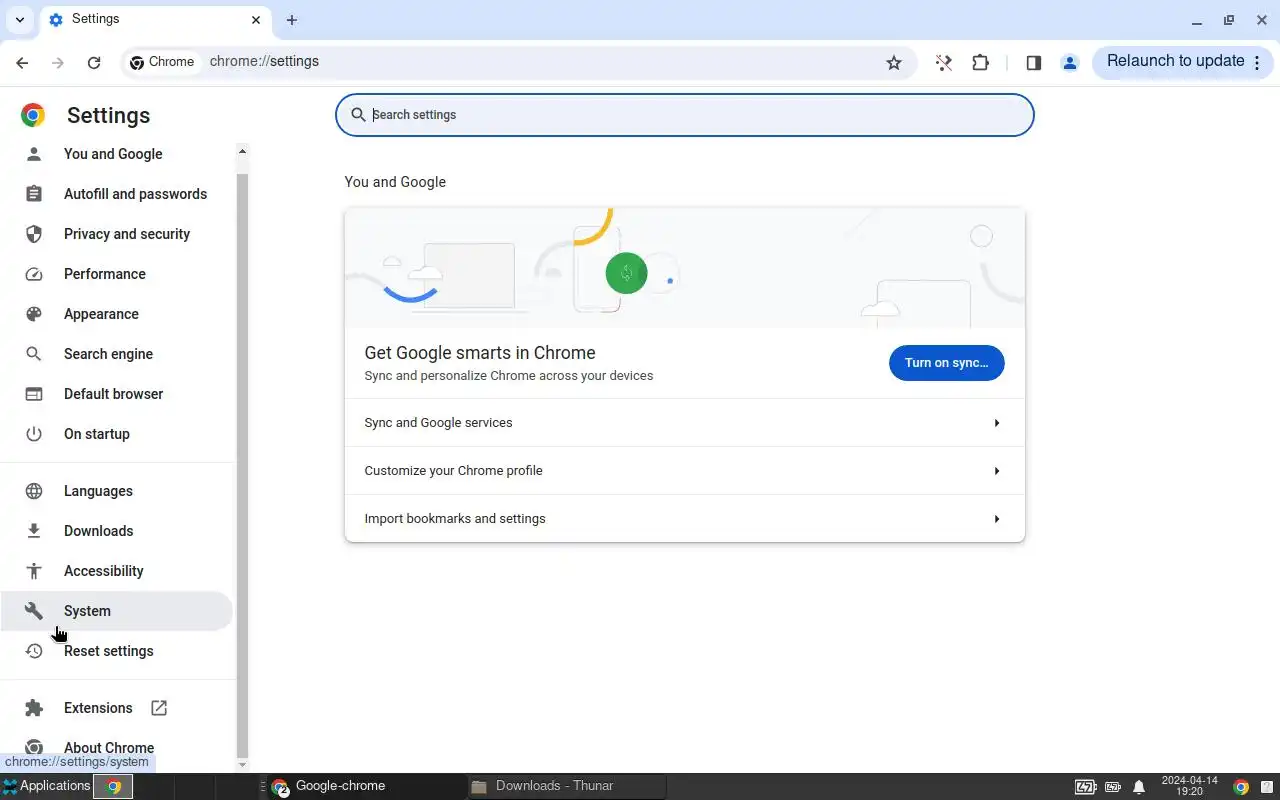Switch to Downloads - Thunar taskbar window
The width and height of the screenshot is (1280, 800).
566,786
